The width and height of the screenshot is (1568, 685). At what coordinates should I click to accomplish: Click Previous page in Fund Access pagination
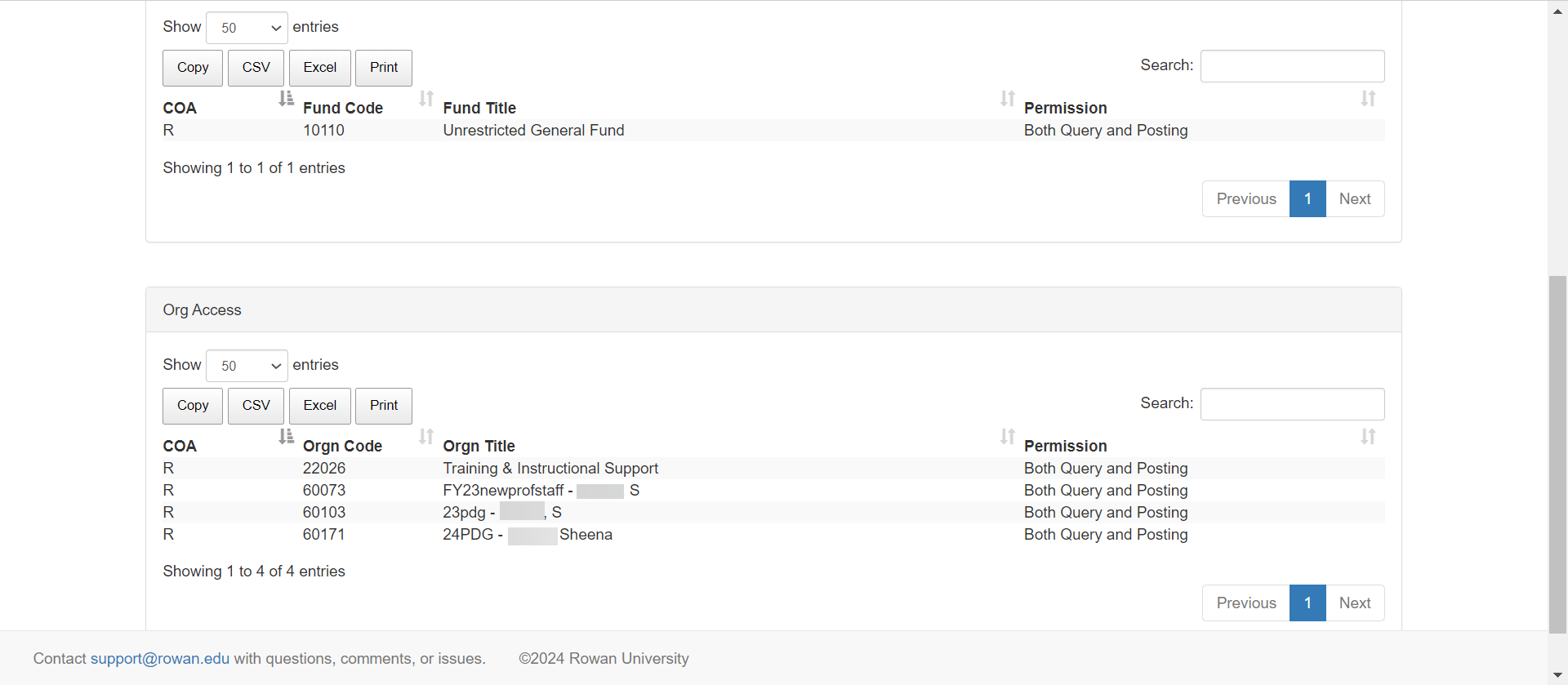(x=1245, y=199)
